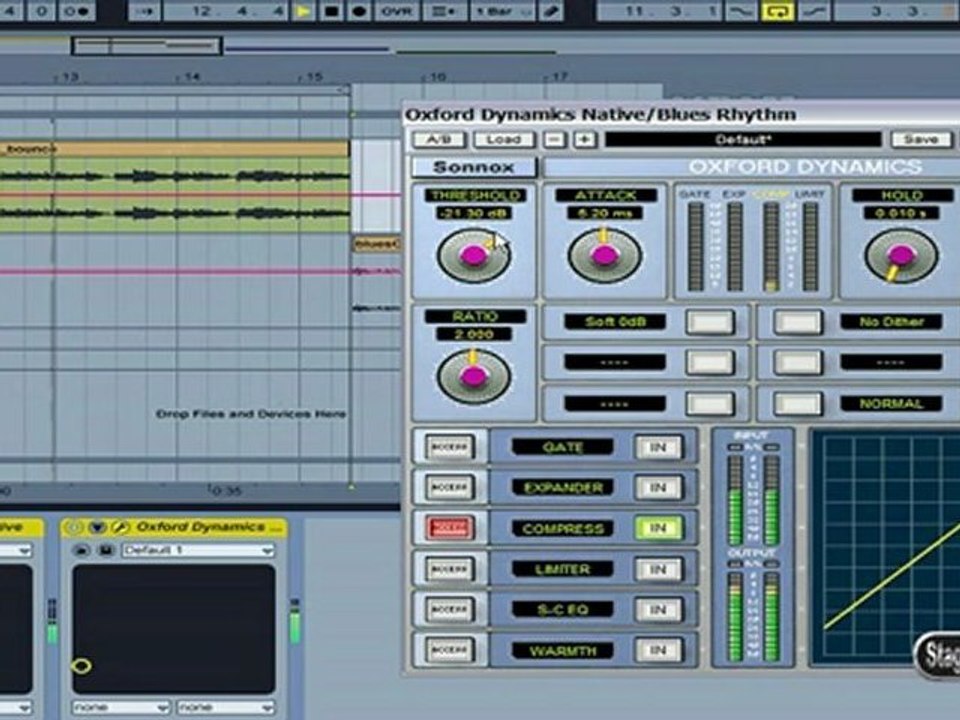The height and width of the screenshot is (720, 960).
Task: Click red ACCESS button for COMPRESS
Action: click(x=449, y=528)
